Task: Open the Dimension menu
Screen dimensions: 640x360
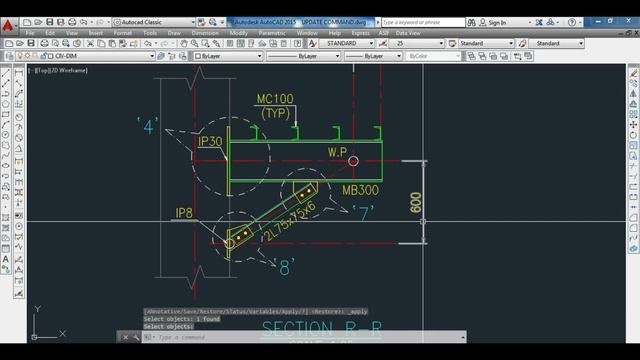Action: point(205,33)
